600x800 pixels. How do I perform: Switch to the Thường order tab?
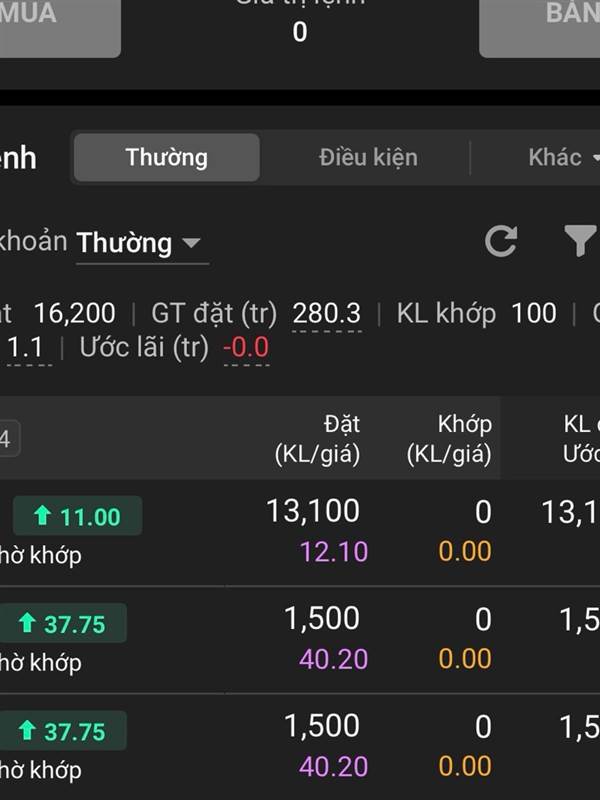pyautogui.click(x=166, y=157)
